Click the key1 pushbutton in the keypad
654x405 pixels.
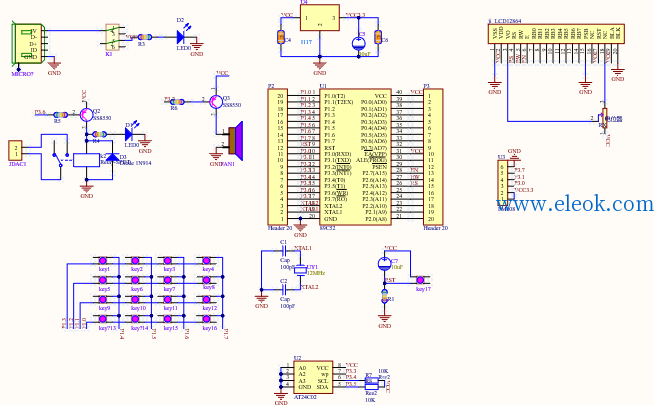pos(102,261)
